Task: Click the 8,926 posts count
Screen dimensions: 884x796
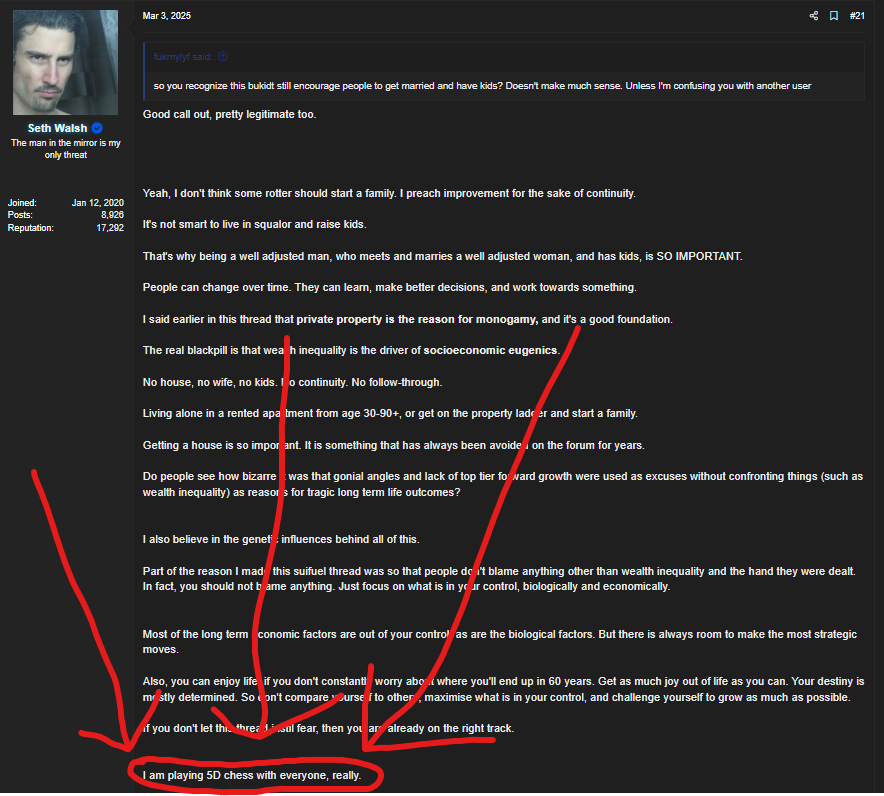Action: click(x=112, y=215)
